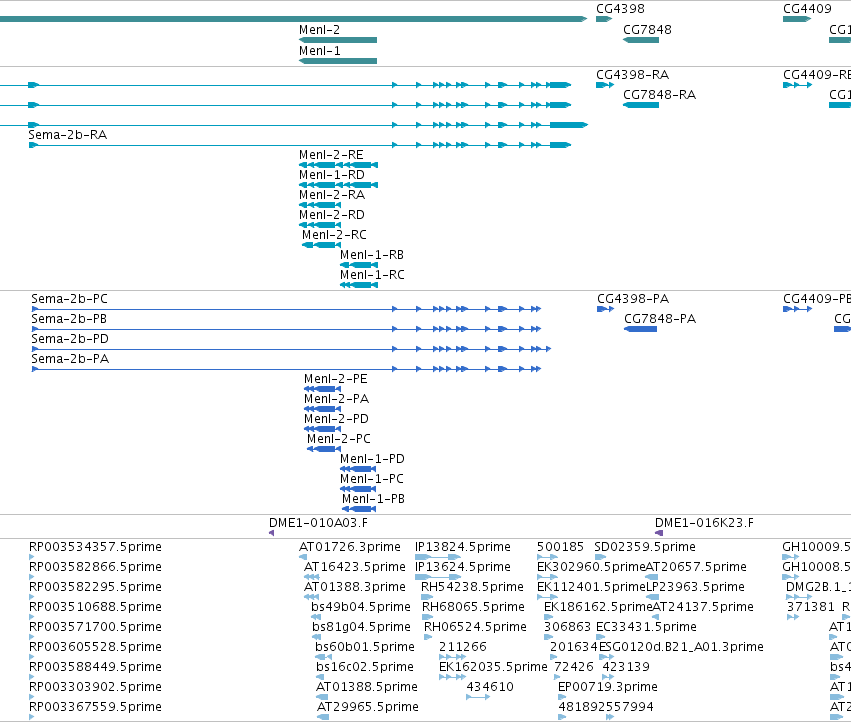The image size is (851, 722).
Task: Click the DME1-010A03.F marker
Action: [271, 533]
